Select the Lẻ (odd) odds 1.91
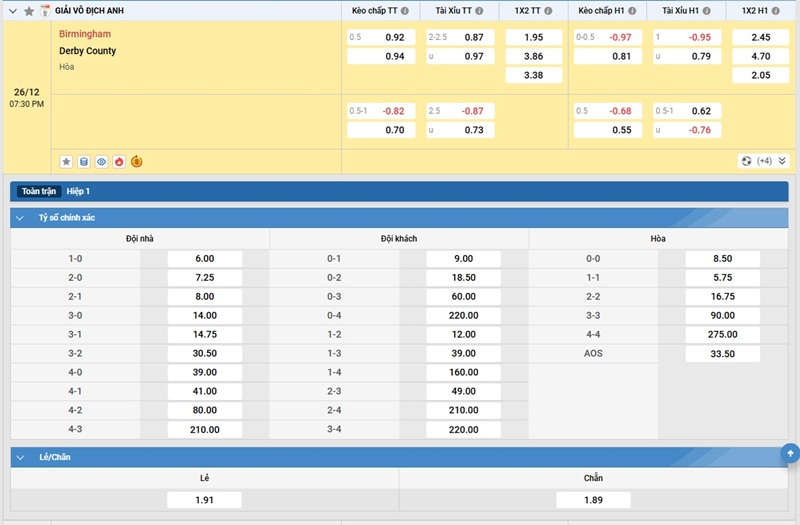 pos(204,500)
